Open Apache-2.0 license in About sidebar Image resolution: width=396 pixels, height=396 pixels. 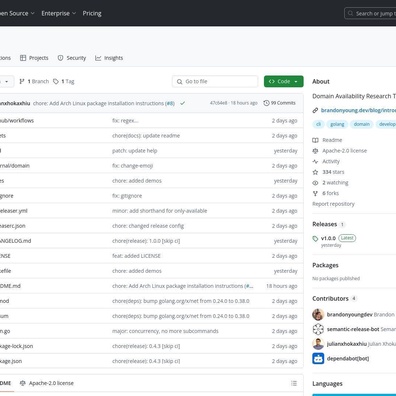pos(340,151)
